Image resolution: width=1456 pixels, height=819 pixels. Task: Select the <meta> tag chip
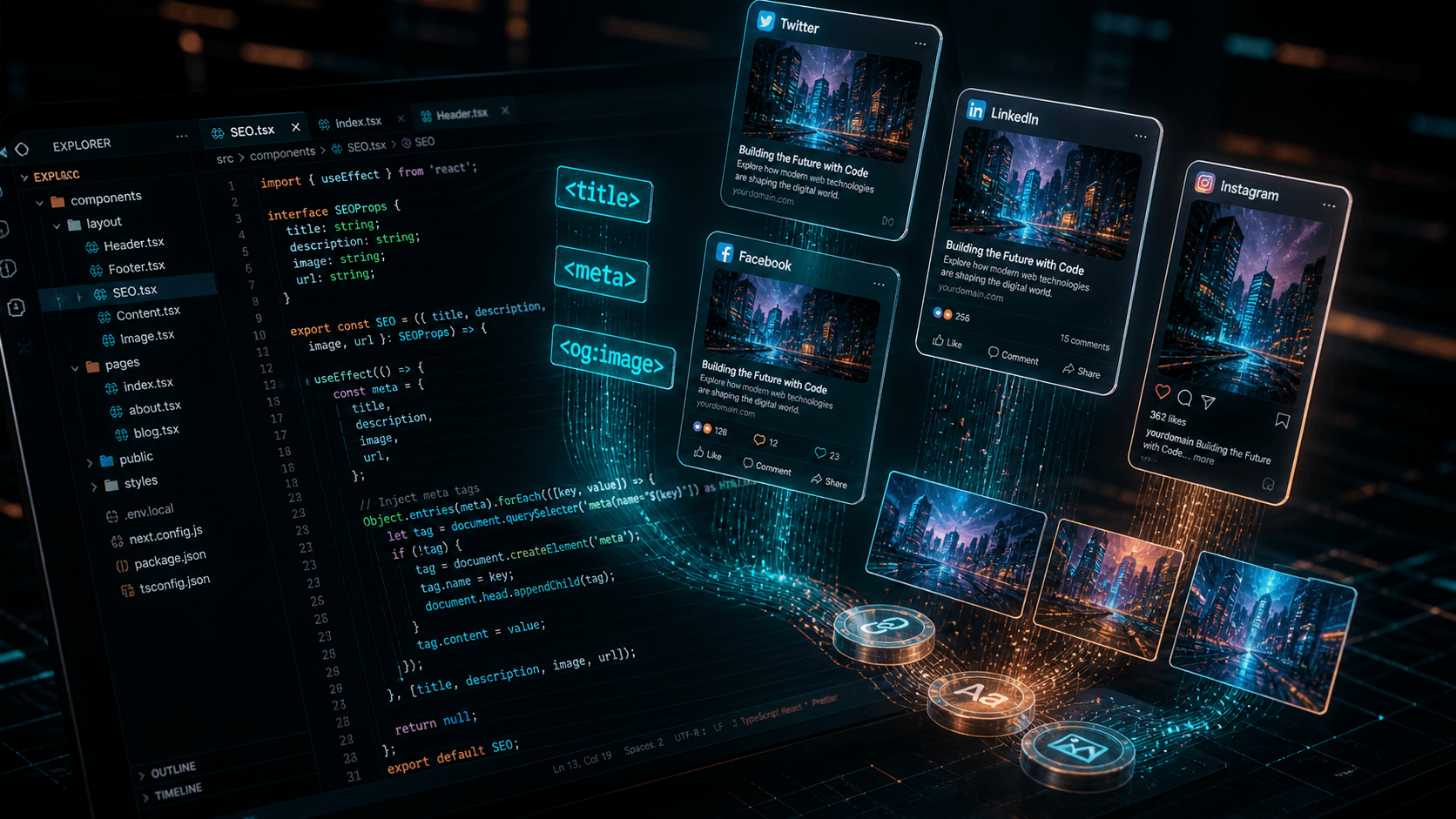coord(601,273)
